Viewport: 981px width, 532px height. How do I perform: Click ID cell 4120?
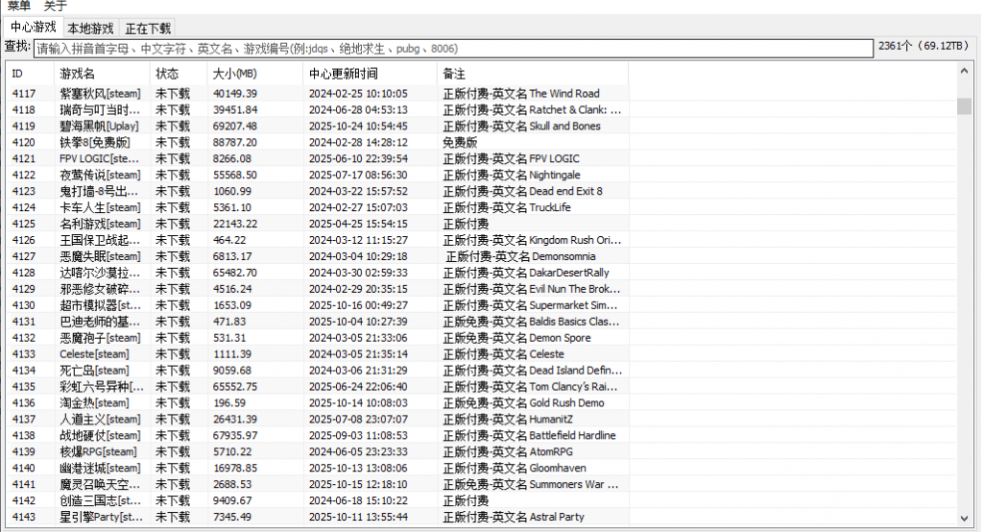24,142
